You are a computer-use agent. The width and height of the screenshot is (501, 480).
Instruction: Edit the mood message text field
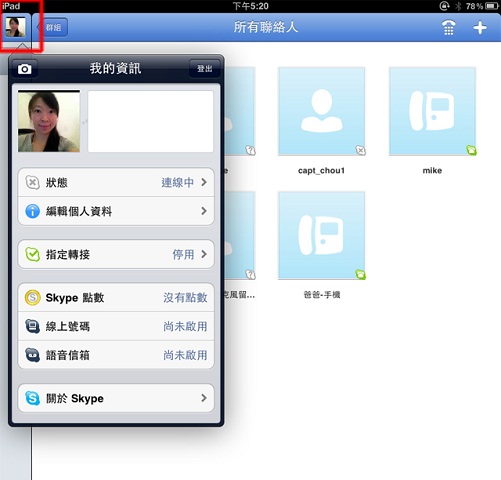pos(150,121)
